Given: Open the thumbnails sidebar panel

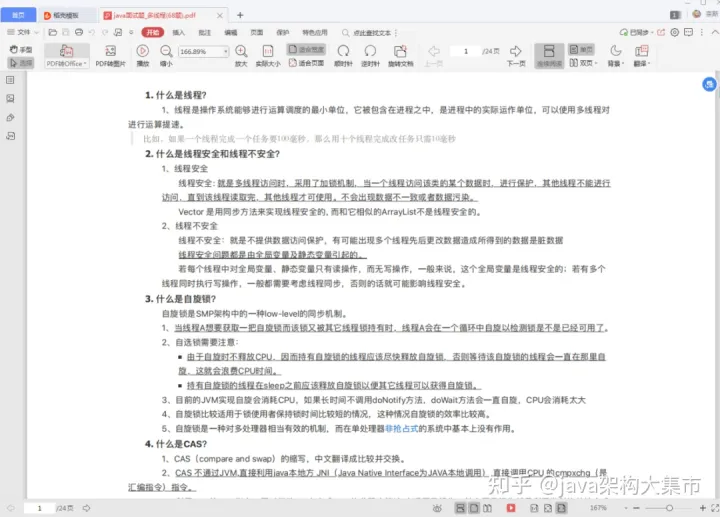Looking at the screenshot, I should 10,98.
